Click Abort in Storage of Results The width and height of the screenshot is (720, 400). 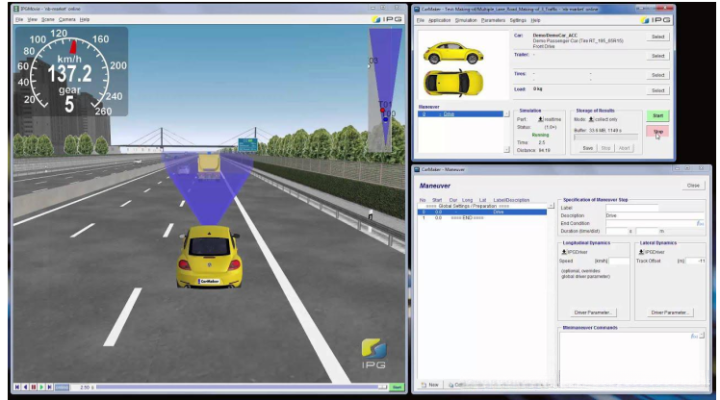coord(624,148)
